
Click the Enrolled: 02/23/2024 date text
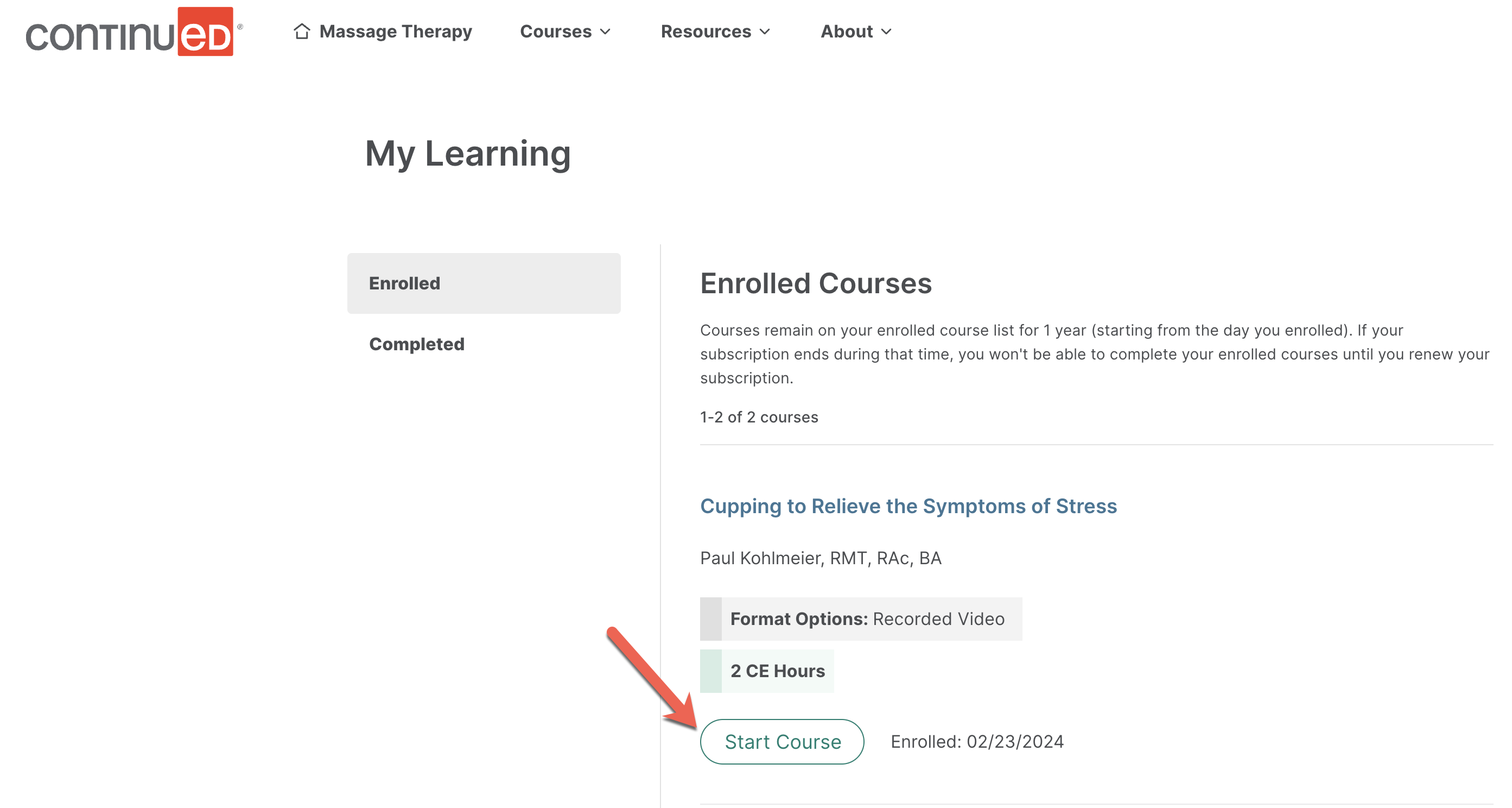977,742
